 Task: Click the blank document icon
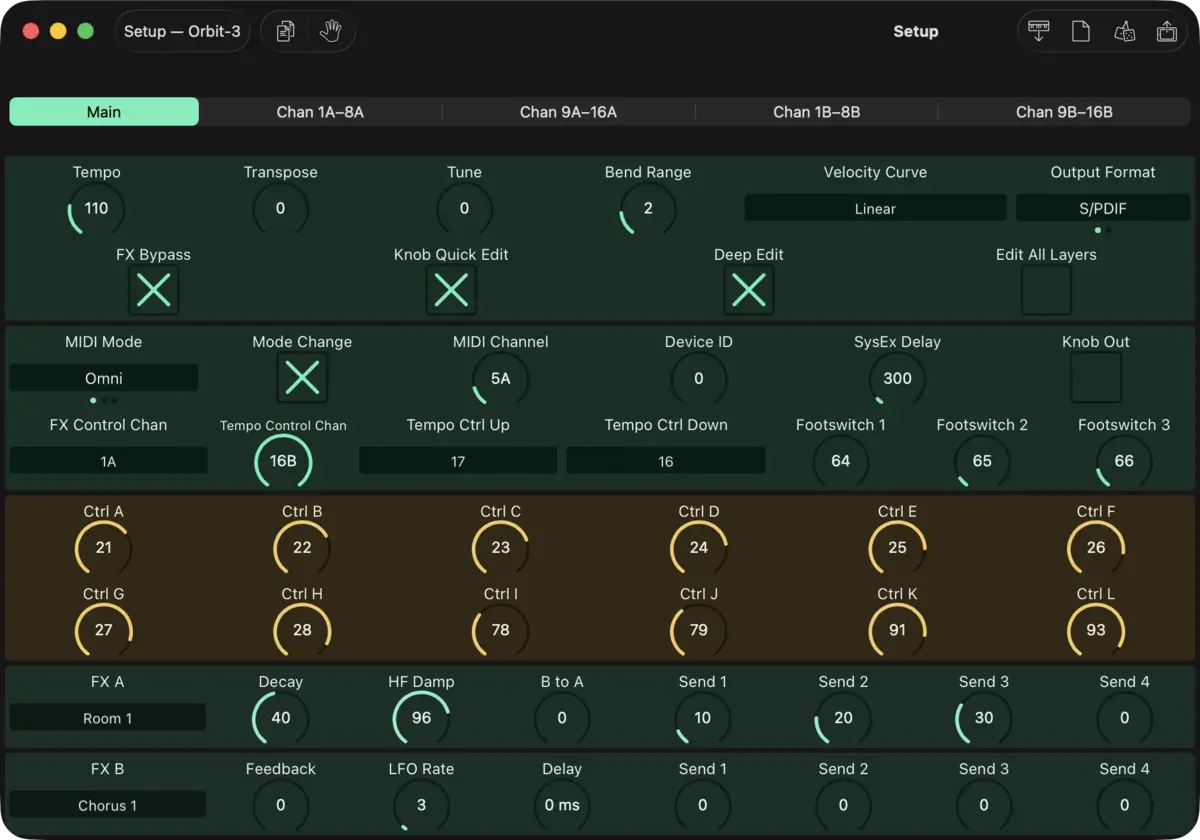[1081, 32]
